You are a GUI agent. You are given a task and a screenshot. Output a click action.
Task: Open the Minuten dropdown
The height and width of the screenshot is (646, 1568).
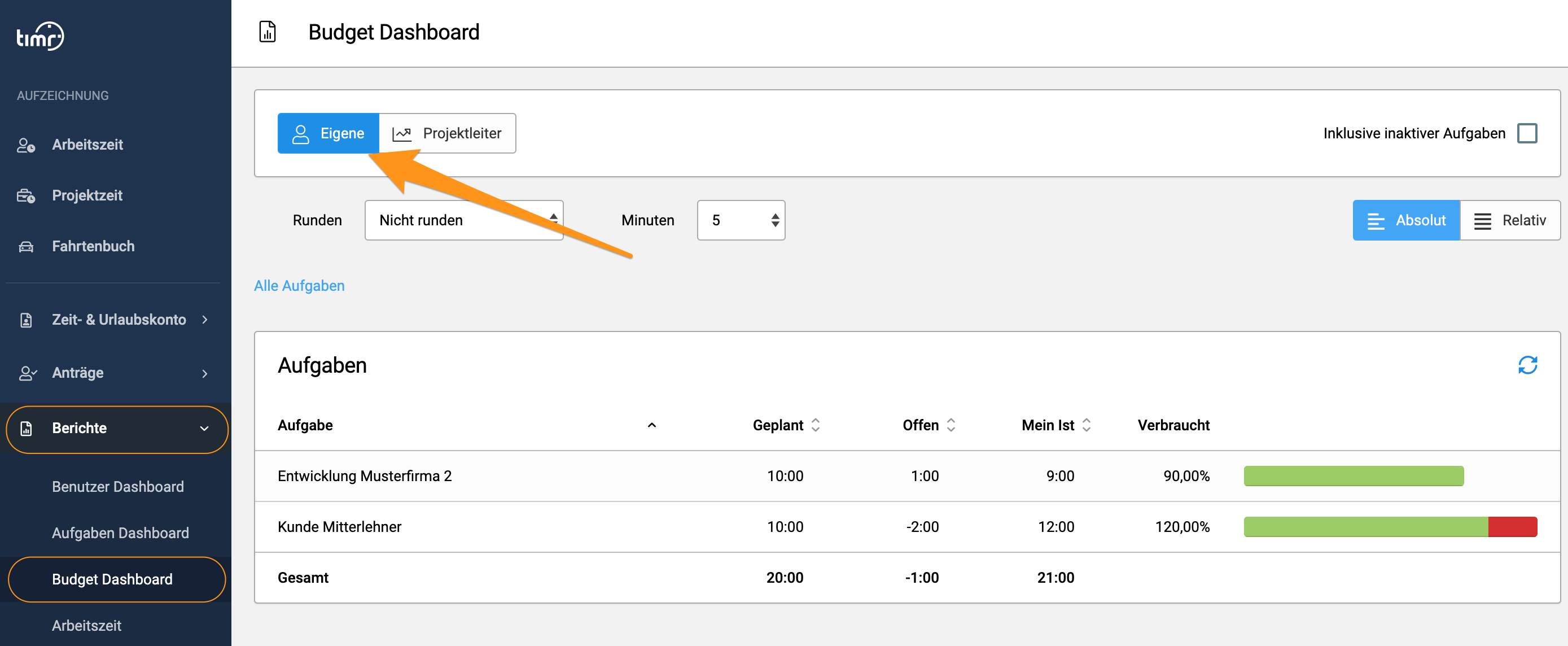(x=741, y=220)
